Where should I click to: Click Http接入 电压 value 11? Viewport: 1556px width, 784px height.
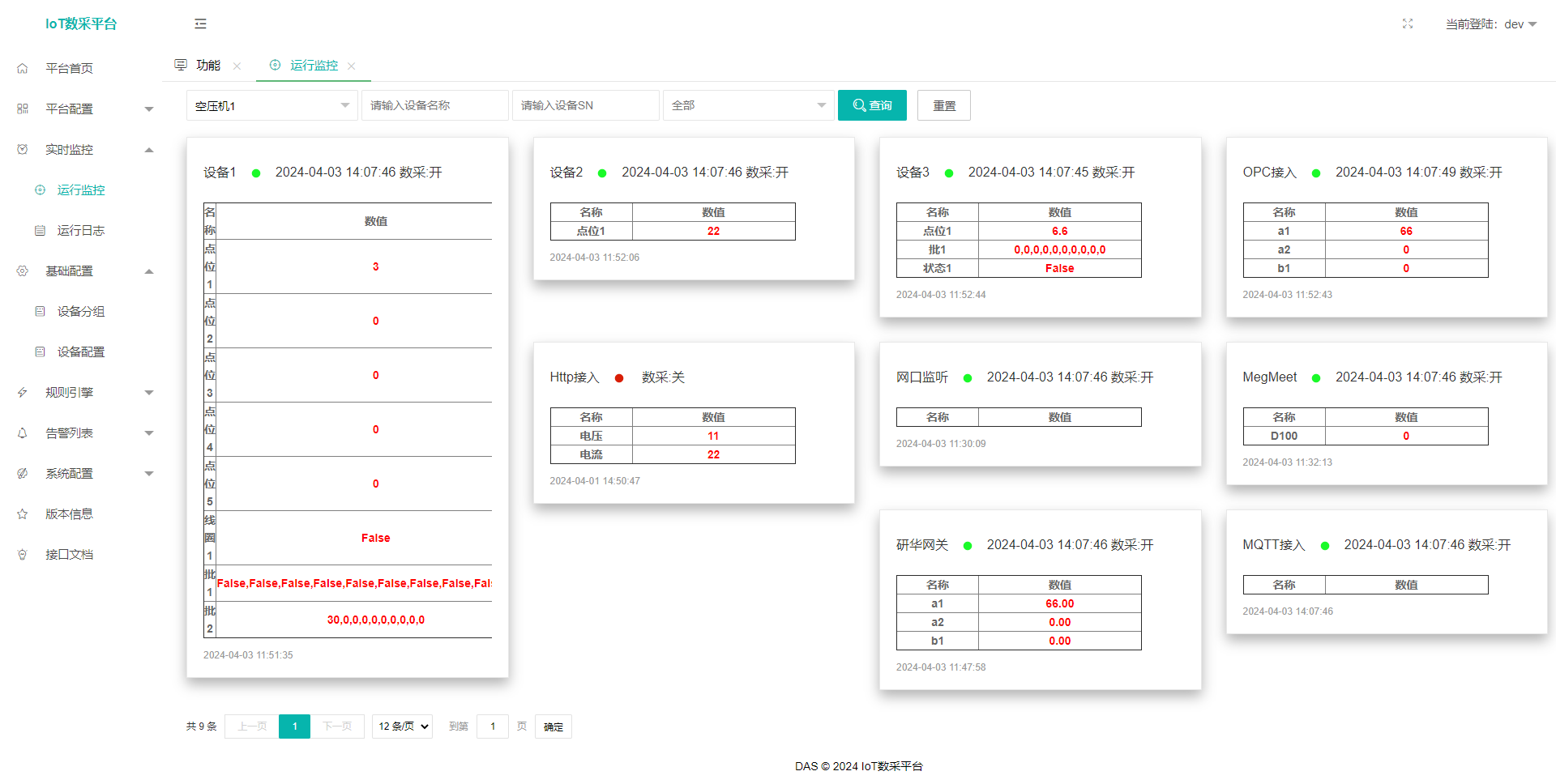coord(713,436)
